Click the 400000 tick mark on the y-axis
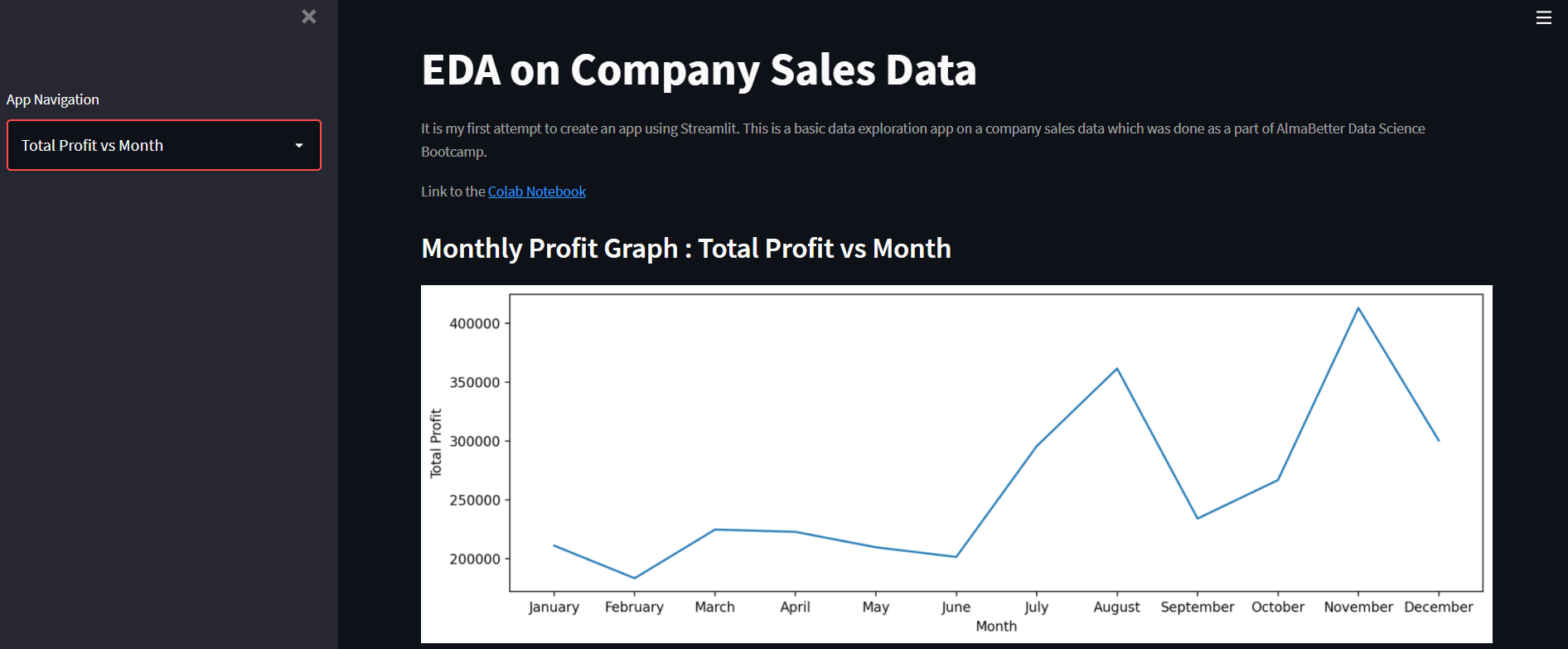This screenshot has width=1568, height=649. (475, 323)
